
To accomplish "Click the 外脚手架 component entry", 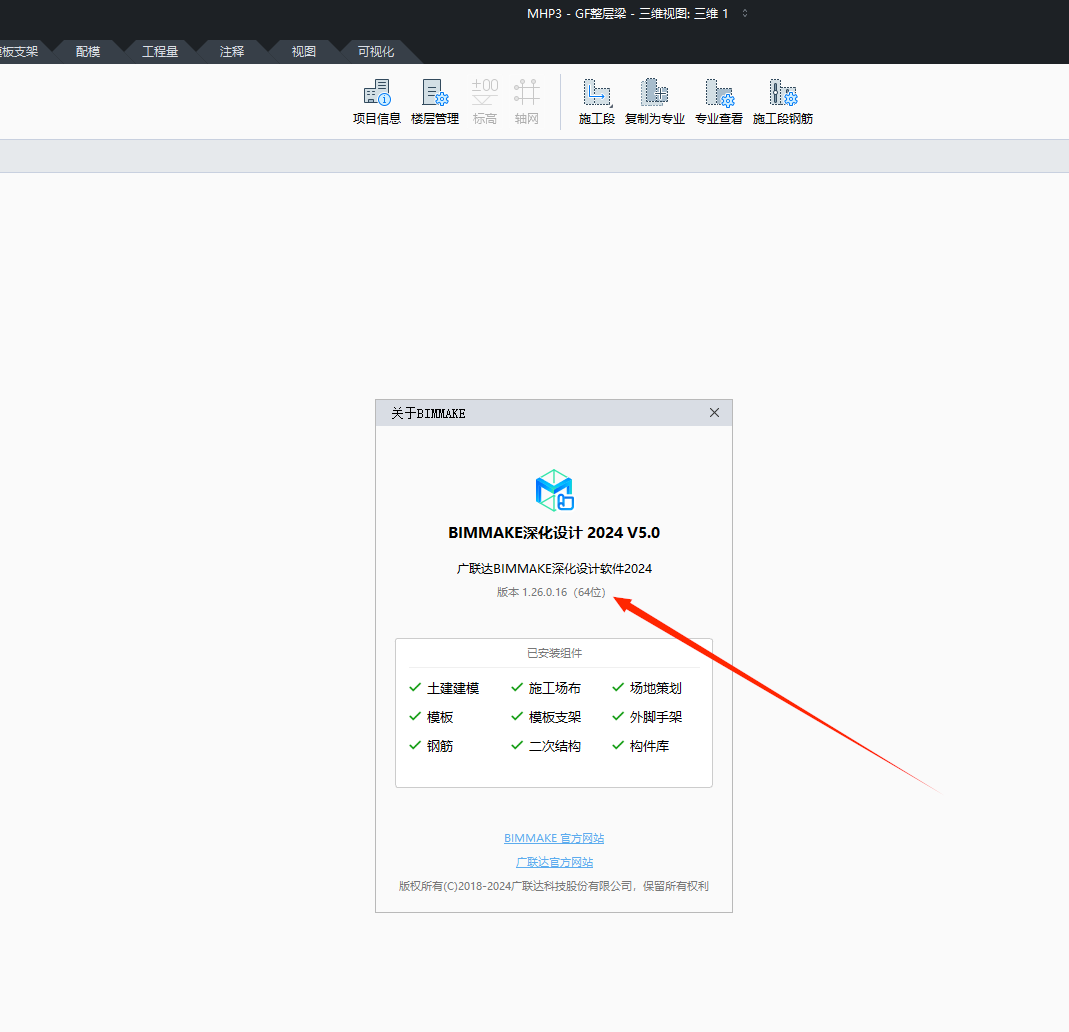I will coord(647,717).
